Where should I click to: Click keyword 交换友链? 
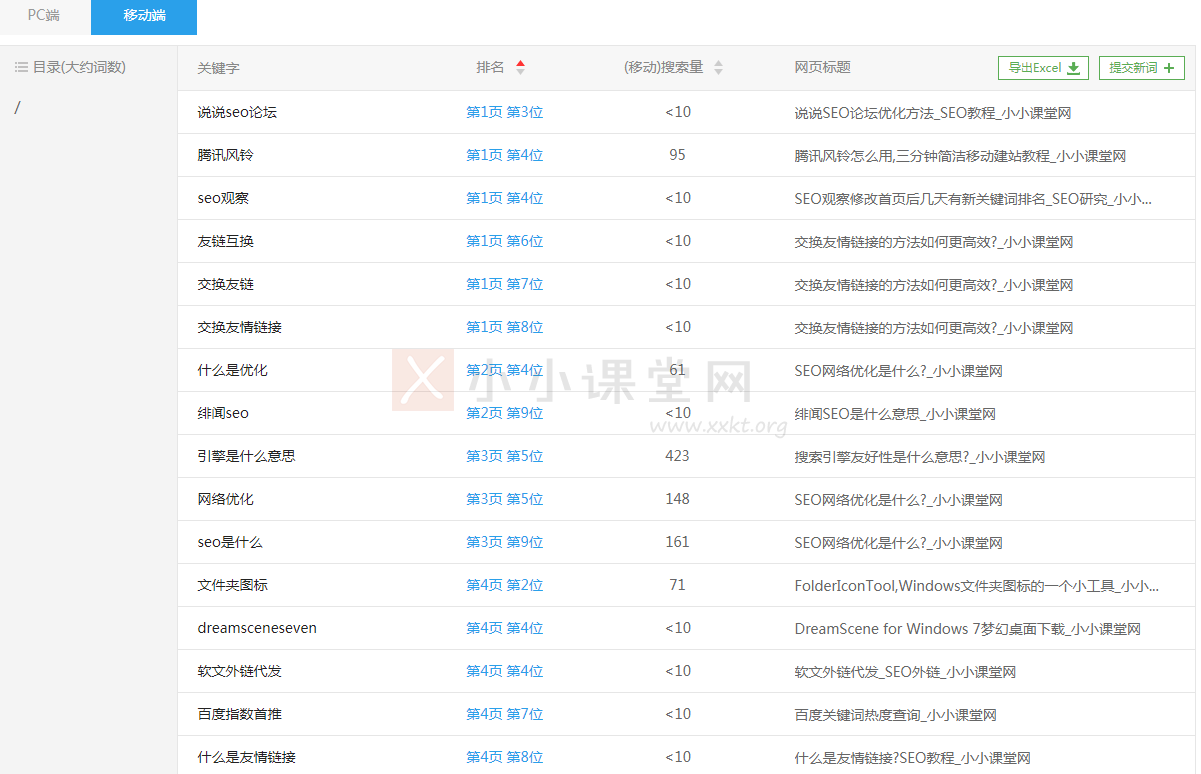(225, 285)
